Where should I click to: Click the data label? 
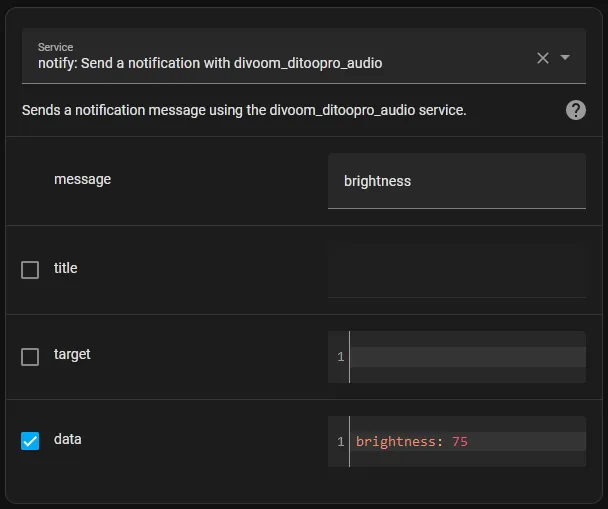[68, 439]
